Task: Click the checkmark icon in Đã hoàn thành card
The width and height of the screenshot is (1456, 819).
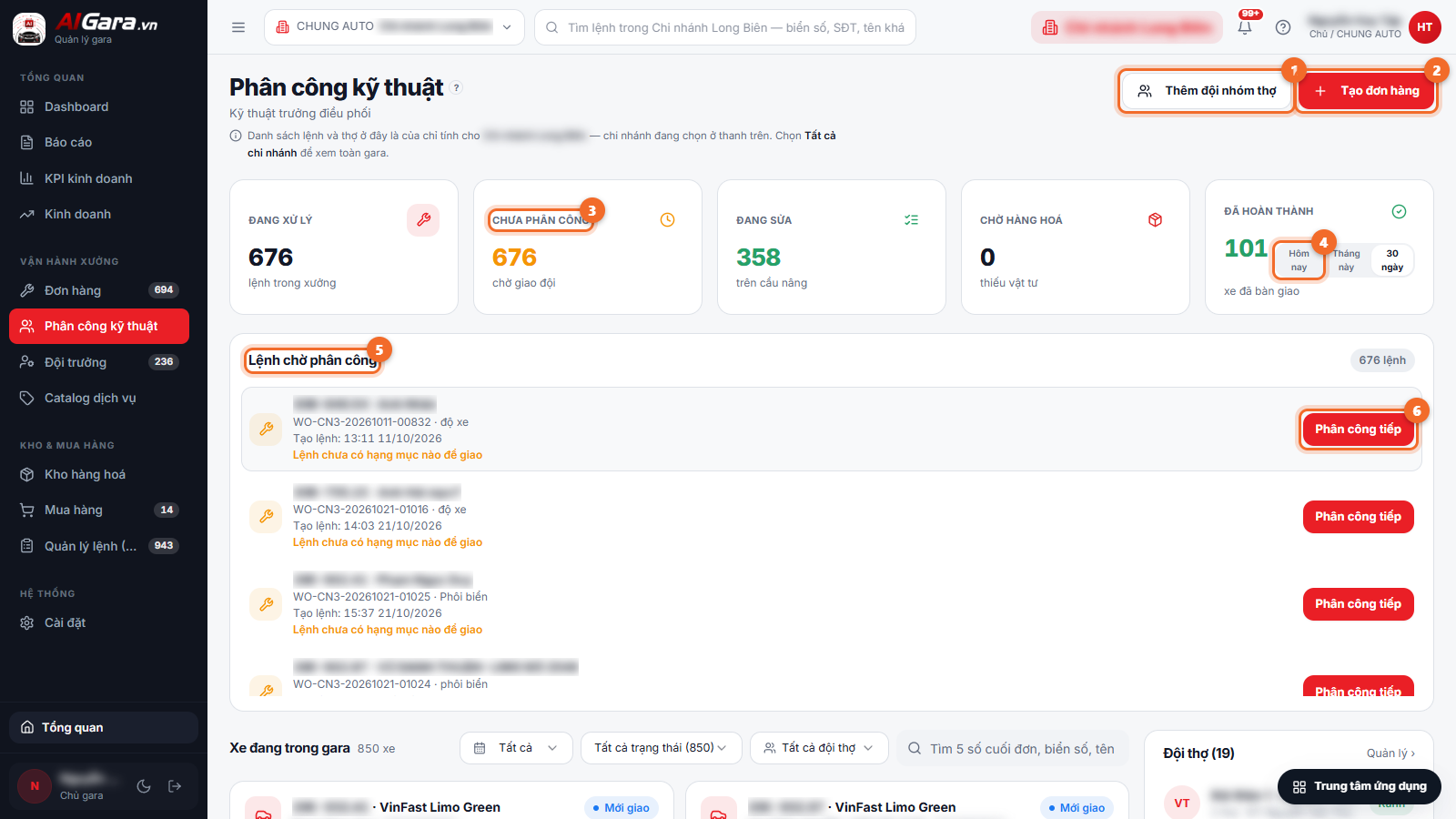Action: coord(1399,211)
